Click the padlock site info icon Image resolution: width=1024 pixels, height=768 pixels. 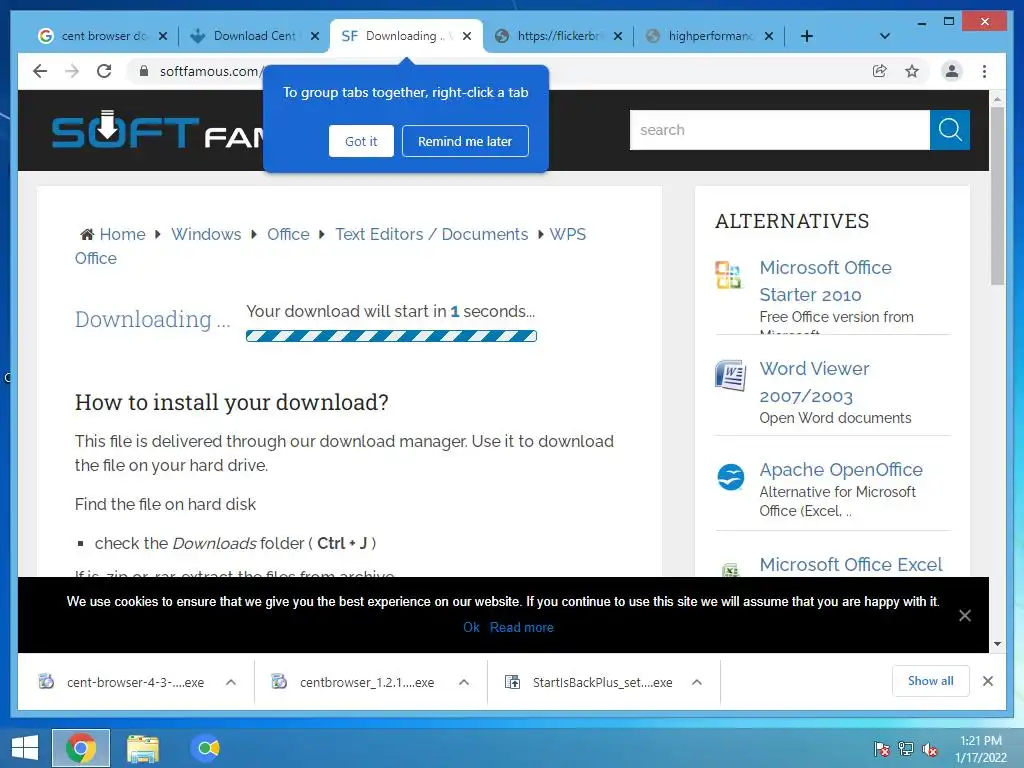pyautogui.click(x=144, y=71)
